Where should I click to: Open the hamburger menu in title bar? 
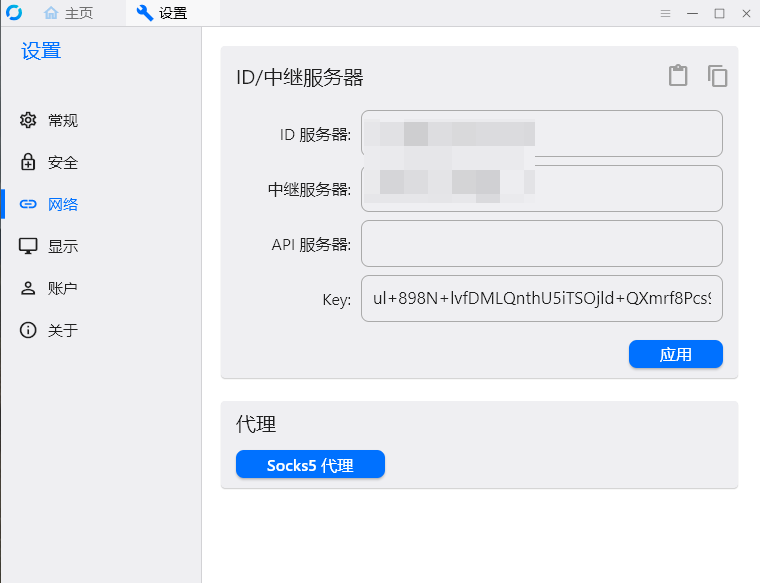tap(665, 13)
